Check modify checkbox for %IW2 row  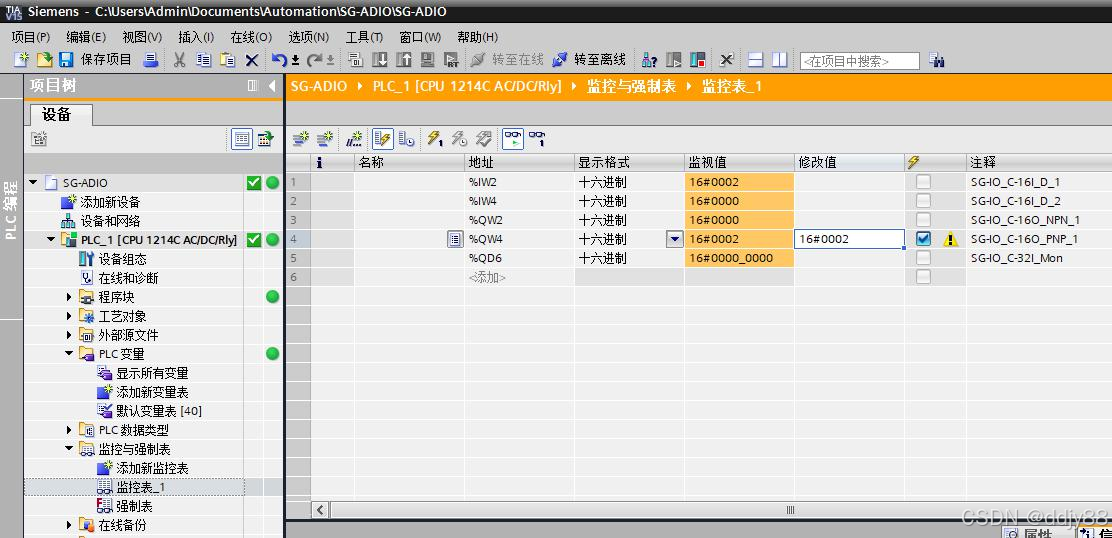923,182
